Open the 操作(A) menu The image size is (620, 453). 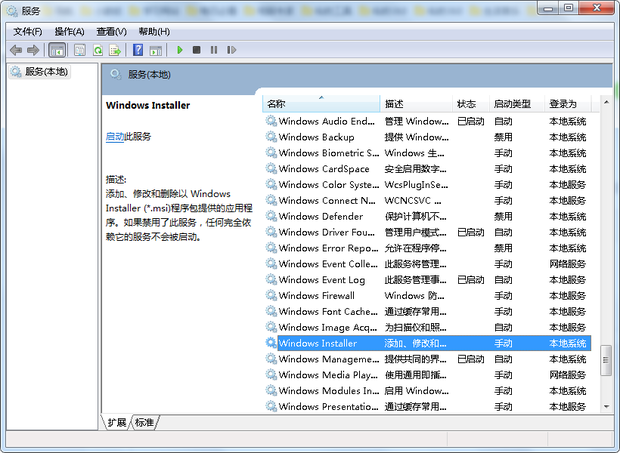70,31
